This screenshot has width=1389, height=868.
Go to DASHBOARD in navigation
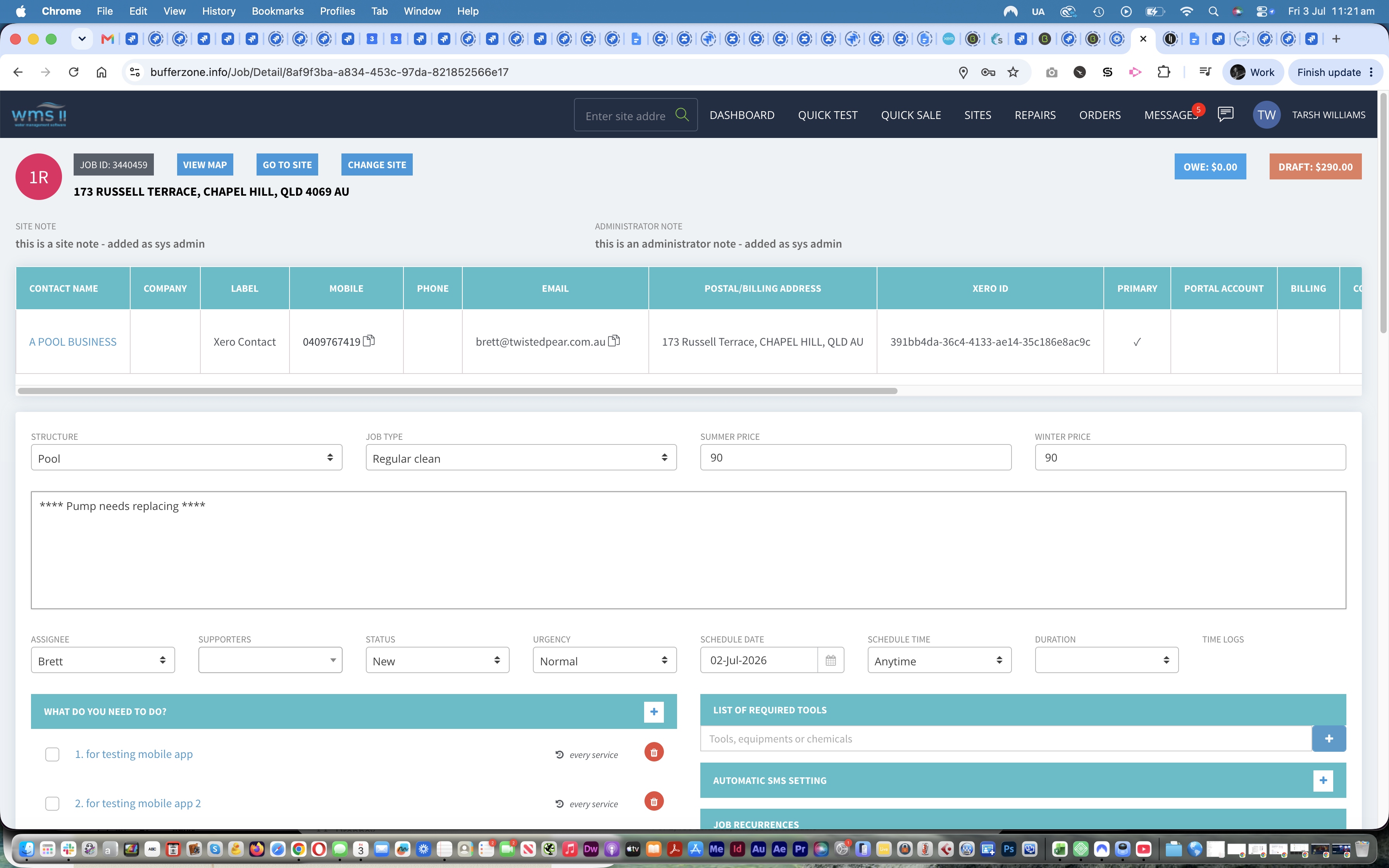tap(741, 115)
